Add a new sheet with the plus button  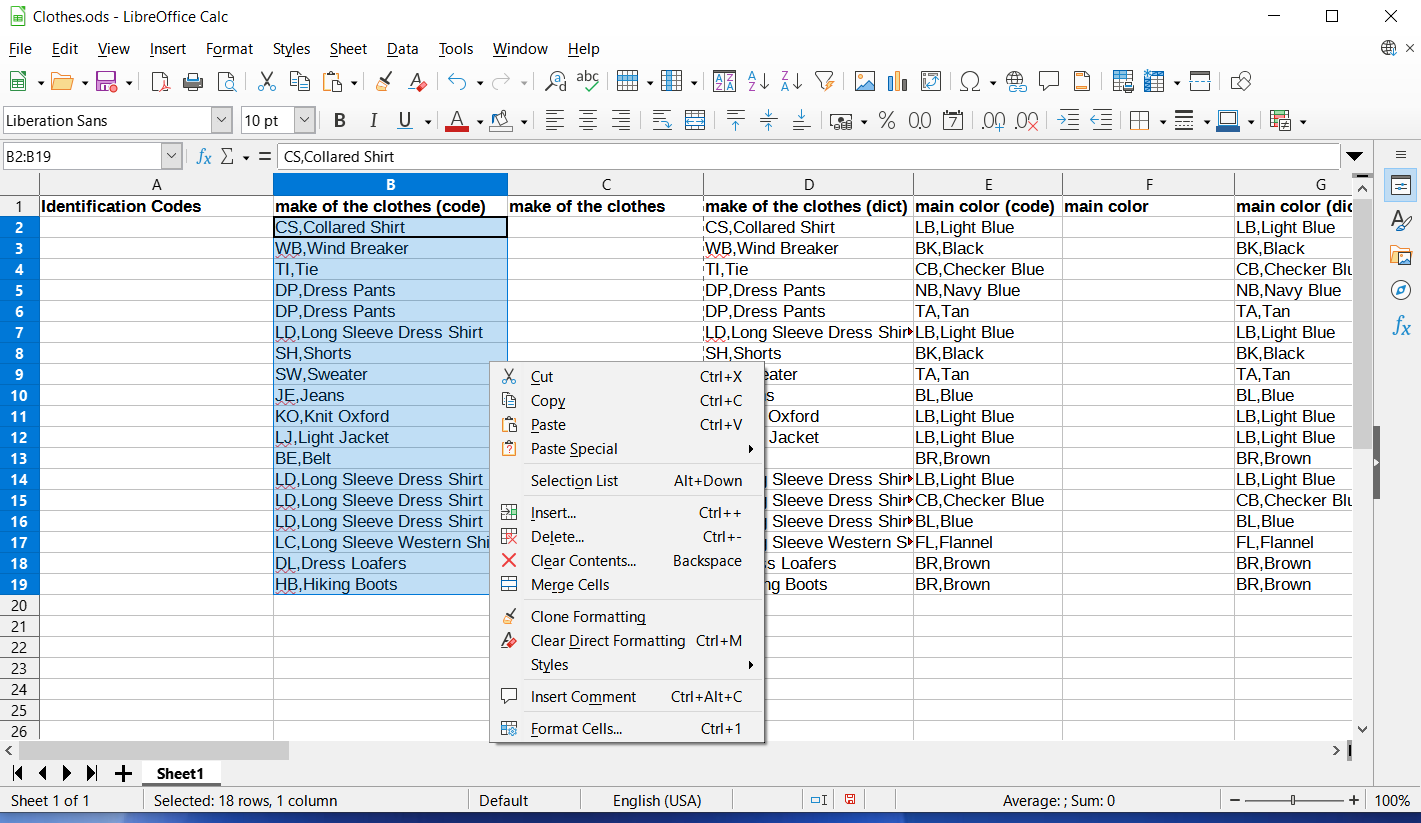coord(123,773)
